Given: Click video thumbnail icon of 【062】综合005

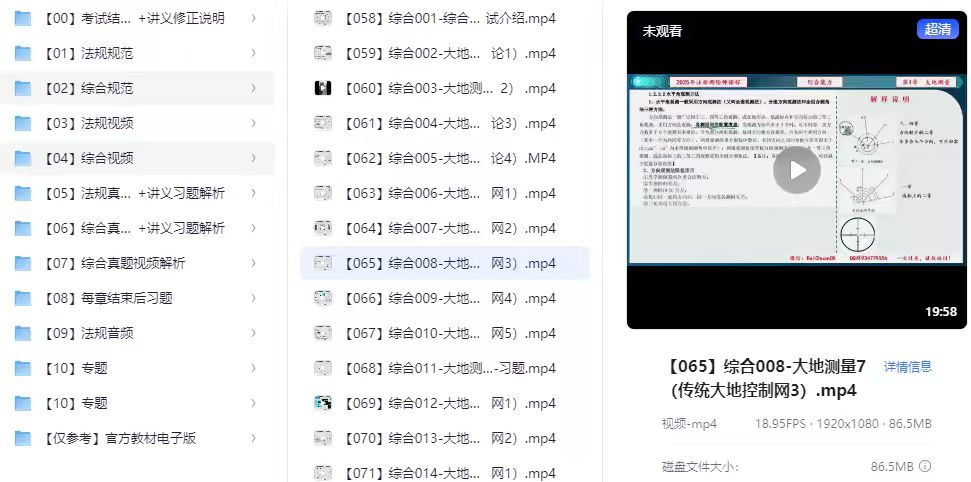Looking at the screenshot, I should point(323,158).
